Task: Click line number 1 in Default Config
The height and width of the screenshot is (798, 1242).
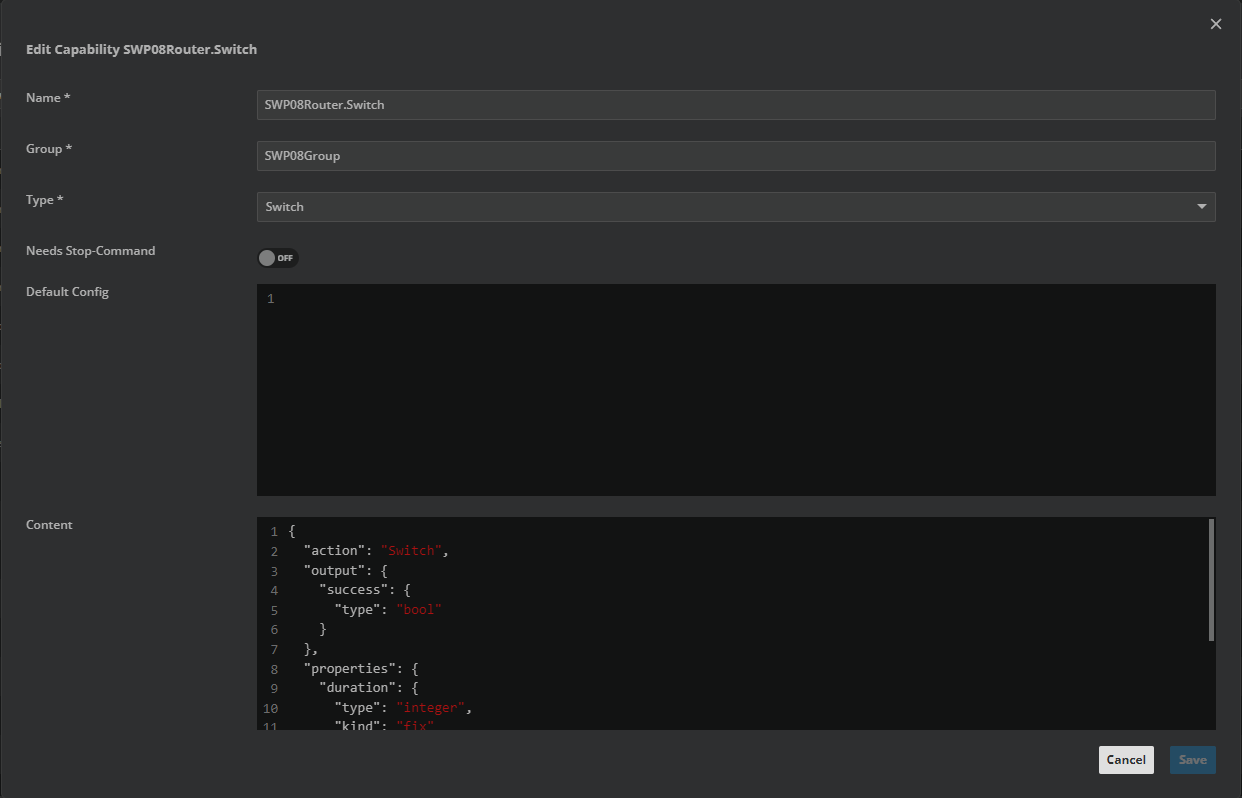Action: 270,299
